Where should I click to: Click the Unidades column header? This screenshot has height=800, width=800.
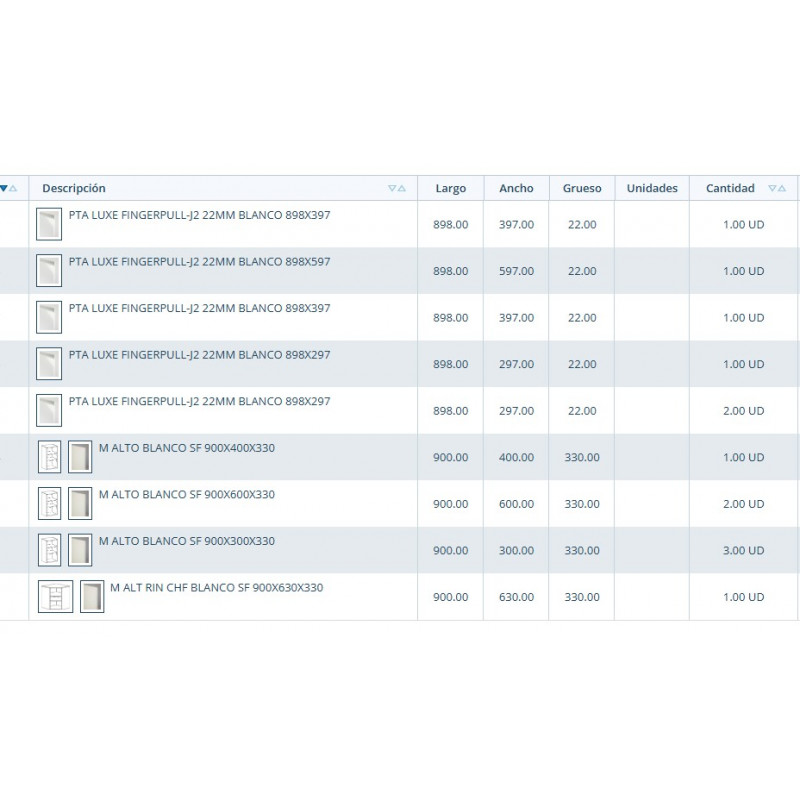click(652, 188)
